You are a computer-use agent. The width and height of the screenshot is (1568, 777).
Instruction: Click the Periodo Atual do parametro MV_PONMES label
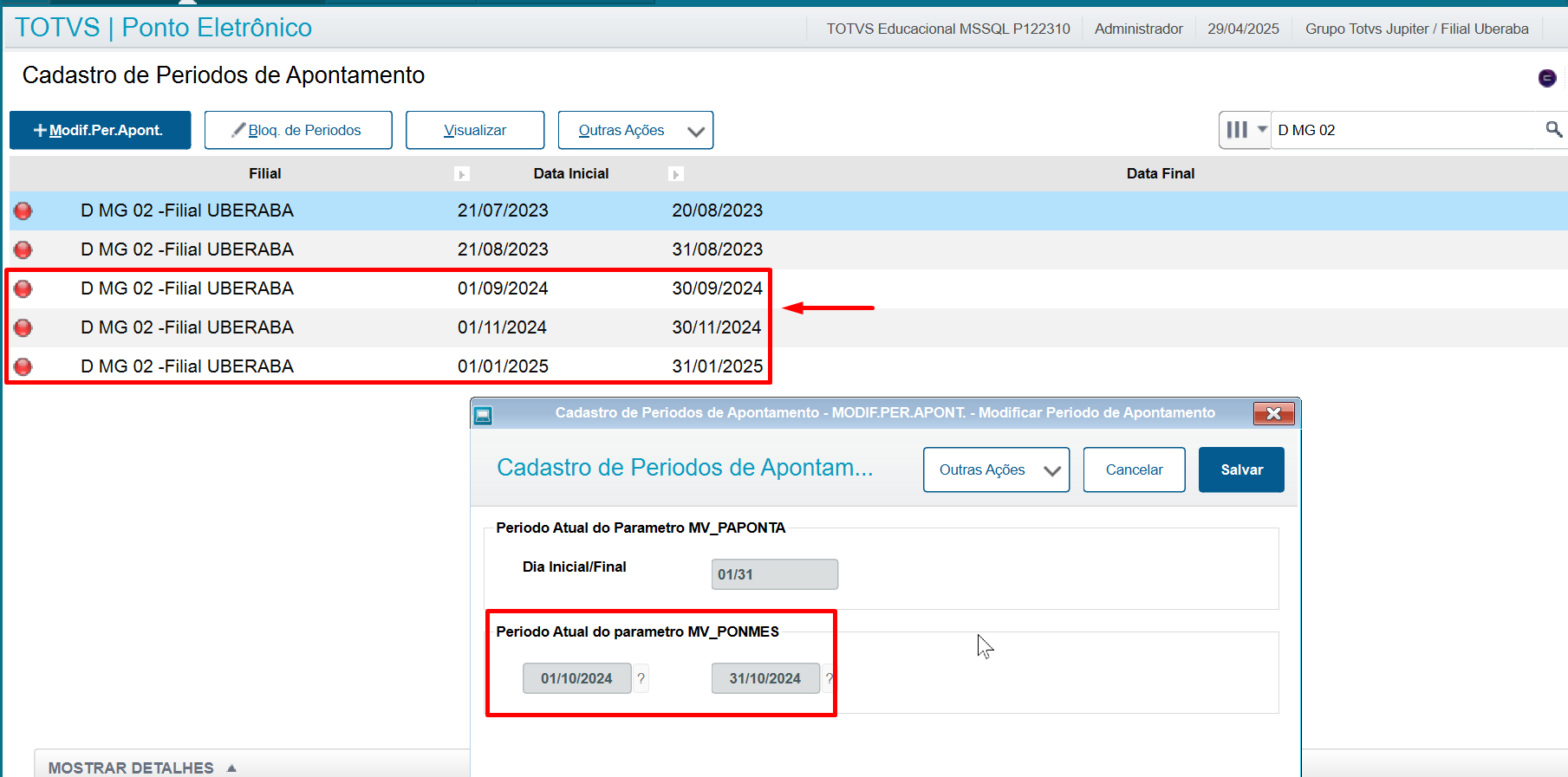[637, 631]
